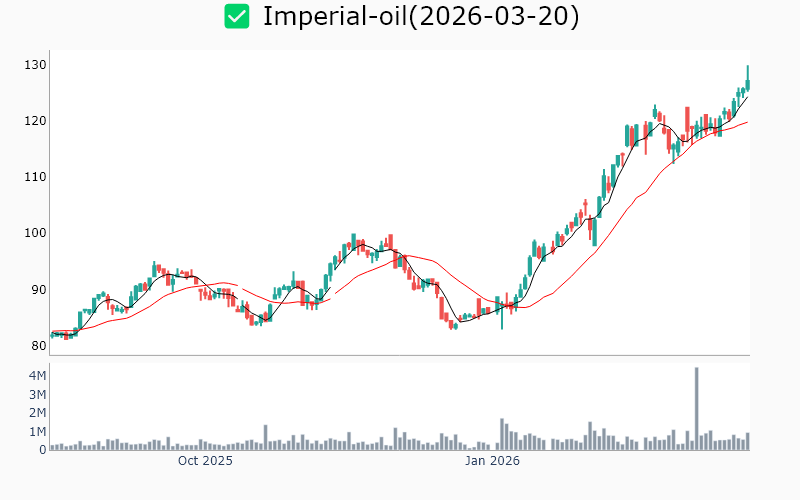
Task: Click the rightmost volume bar
Action: [747, 441]
